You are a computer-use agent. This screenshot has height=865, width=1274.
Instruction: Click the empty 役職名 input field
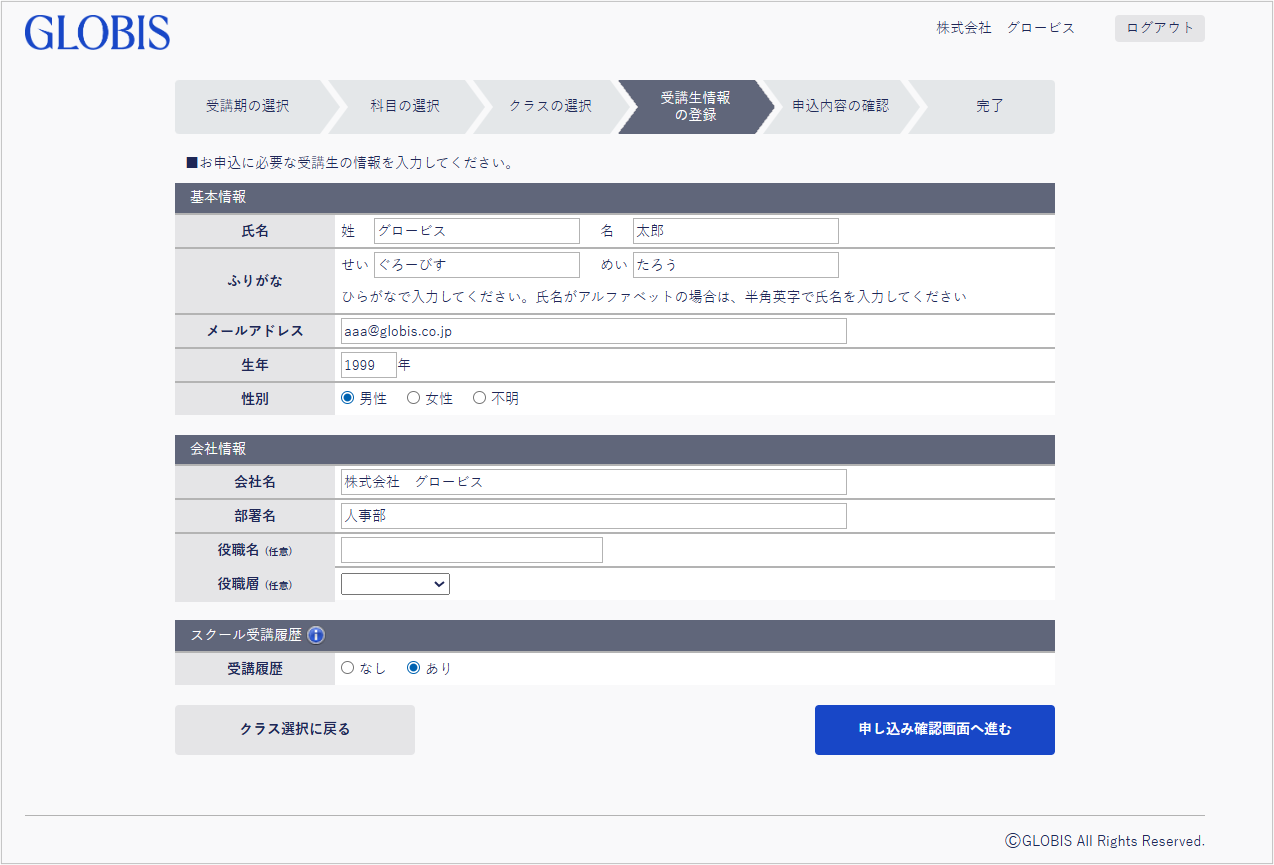pos(471,549)
